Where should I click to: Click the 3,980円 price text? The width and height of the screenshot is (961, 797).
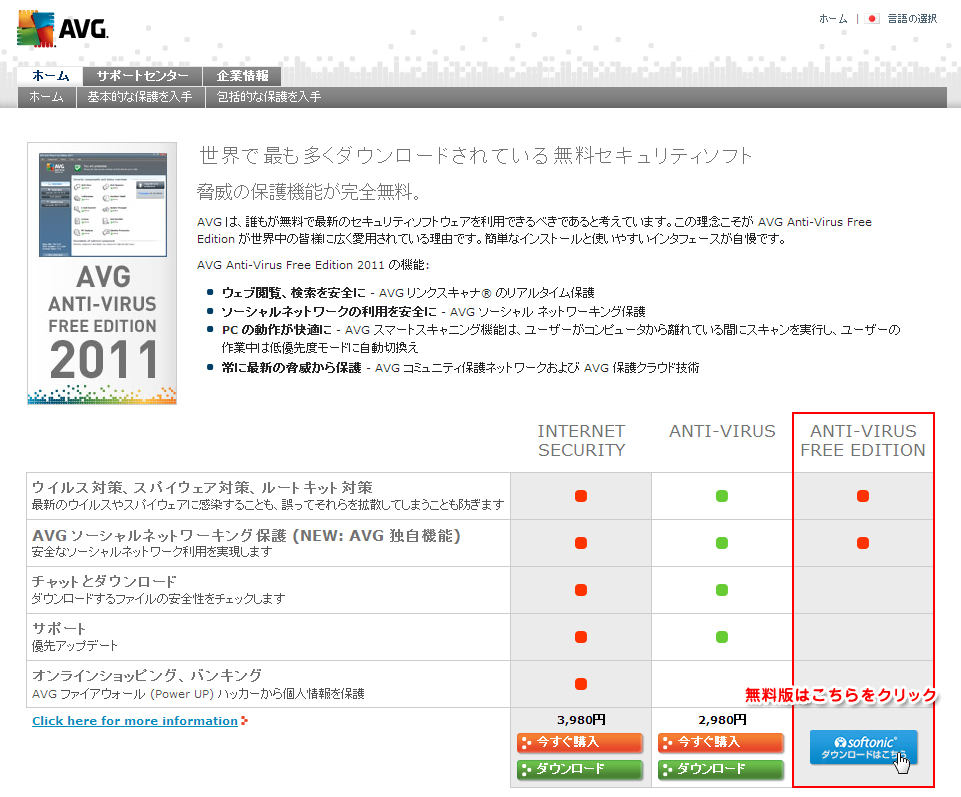(581, 720)
